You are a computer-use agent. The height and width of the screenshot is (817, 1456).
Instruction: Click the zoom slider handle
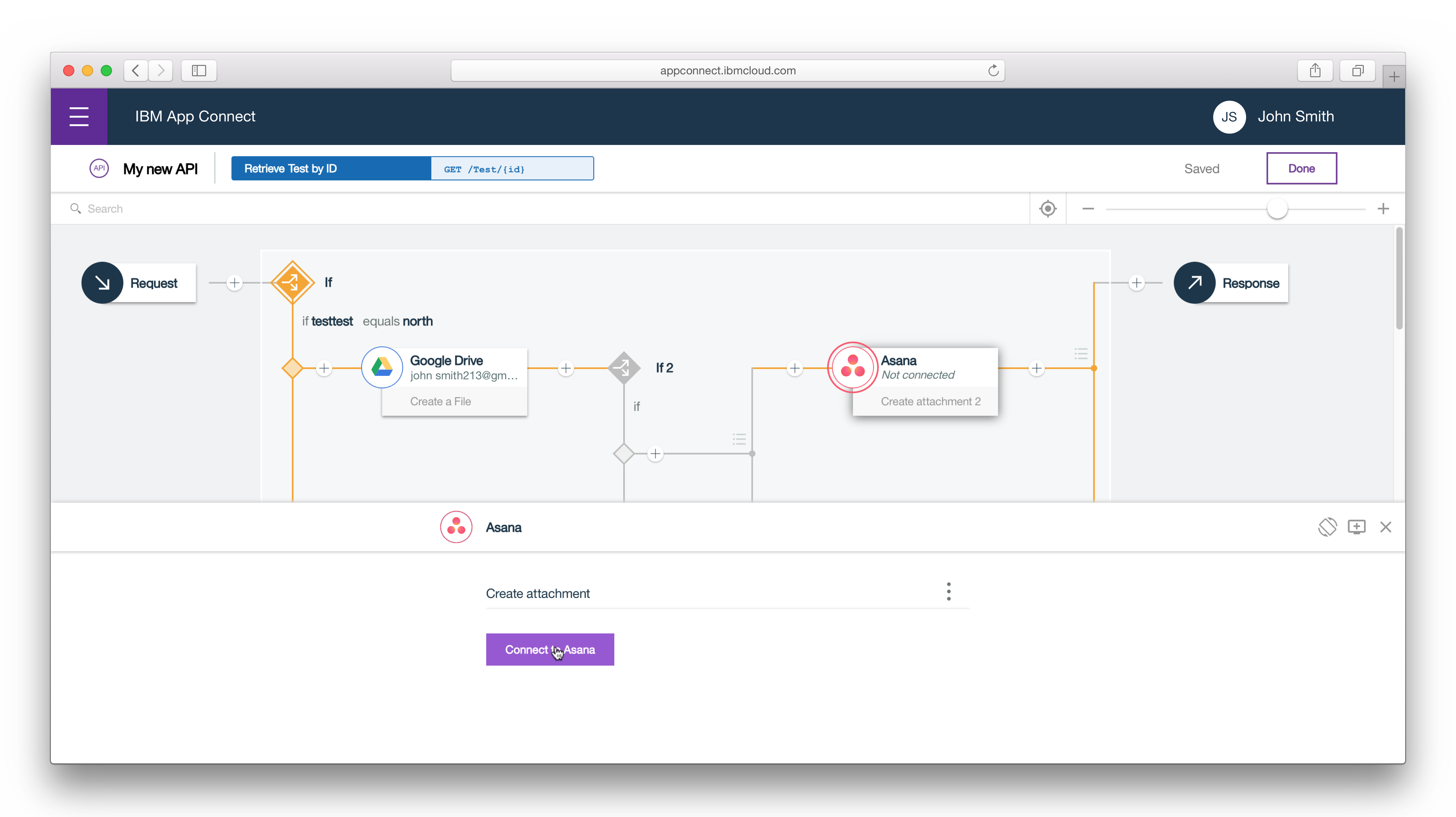(1277, 209)
